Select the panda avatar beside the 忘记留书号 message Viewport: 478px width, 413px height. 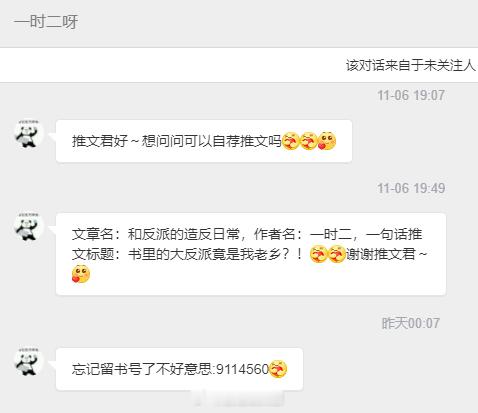point(28,362)
